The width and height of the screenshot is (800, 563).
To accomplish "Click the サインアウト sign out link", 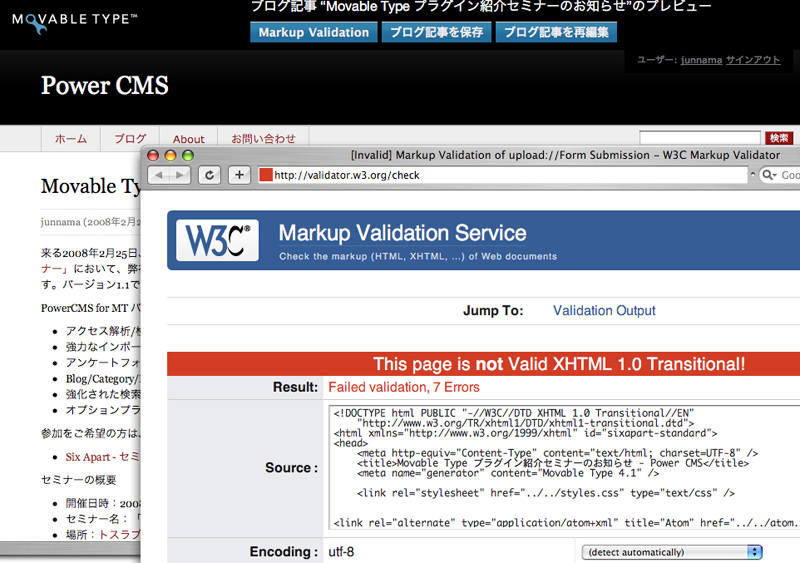I will pos(753,60).
